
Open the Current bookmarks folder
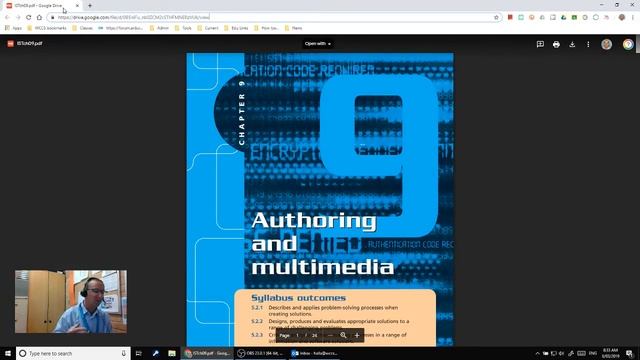(x=208, y=28)
